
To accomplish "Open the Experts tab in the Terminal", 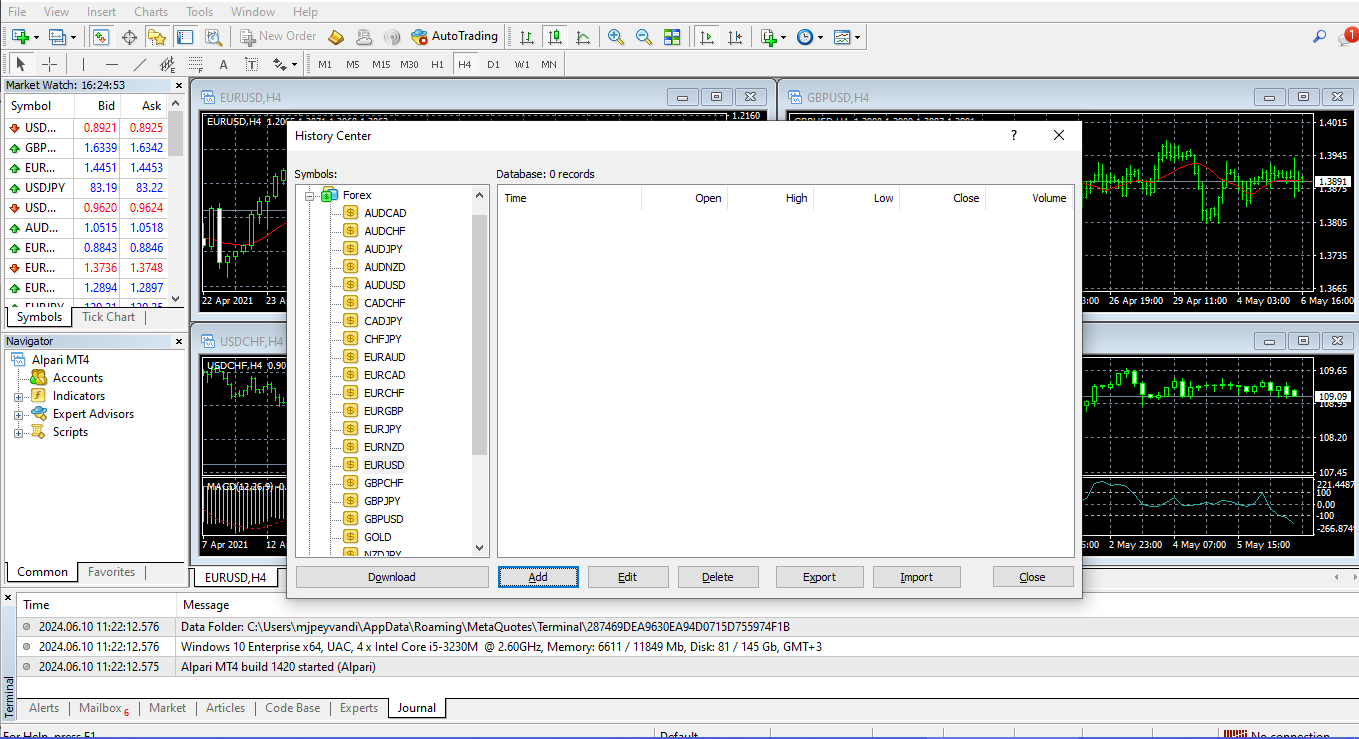I will [358, 708].
